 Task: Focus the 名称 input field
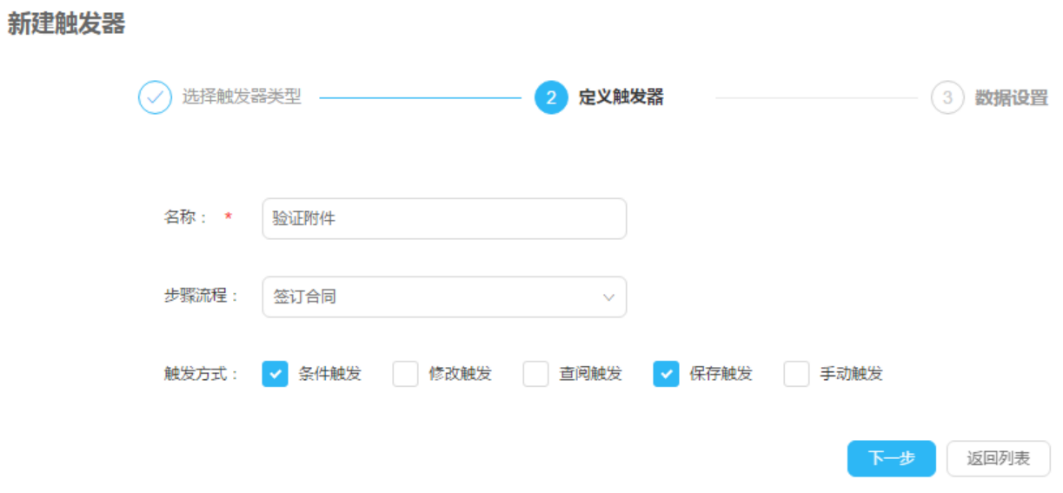coord(444,218)
